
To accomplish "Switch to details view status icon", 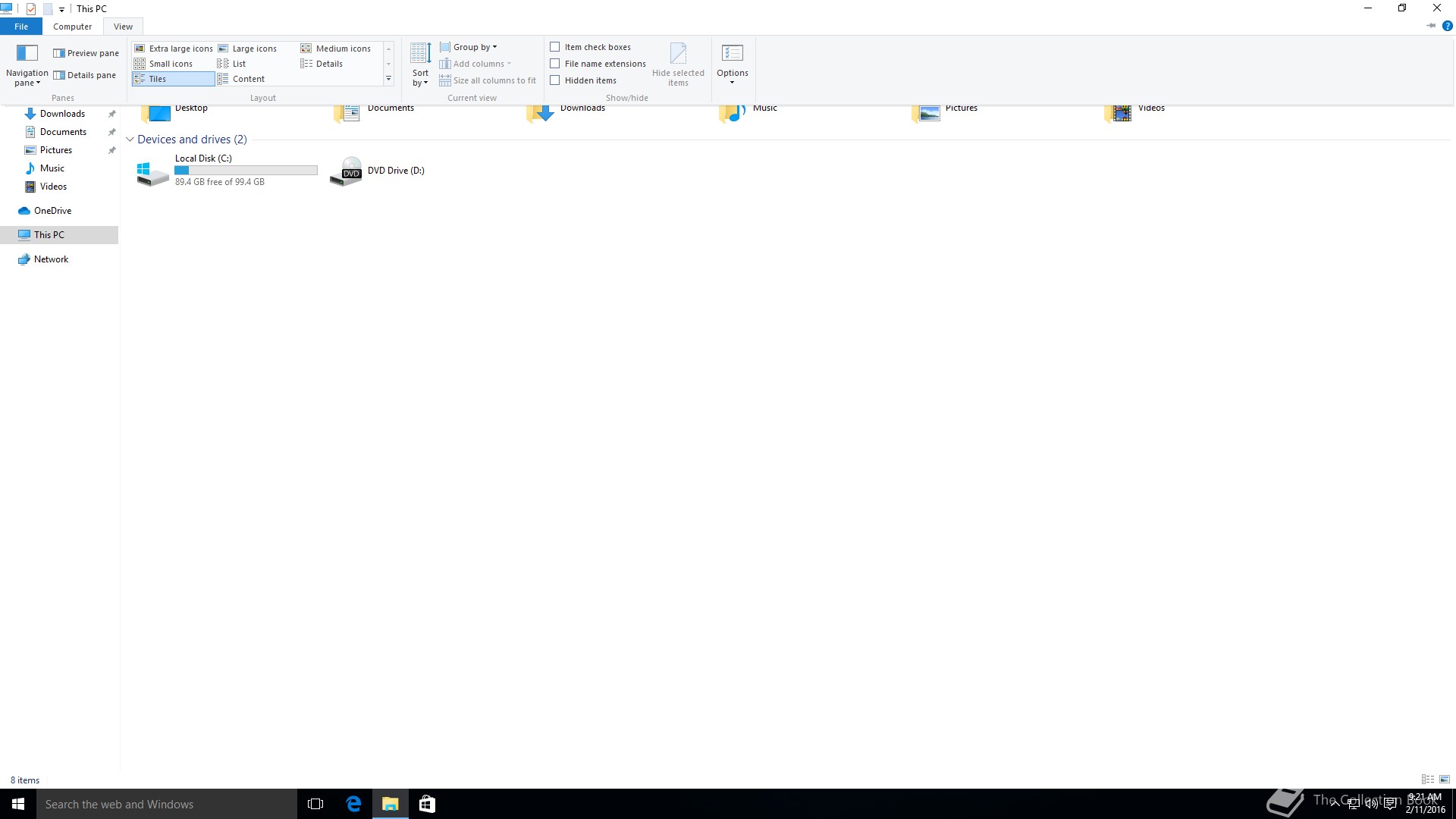I will 1428,780.
